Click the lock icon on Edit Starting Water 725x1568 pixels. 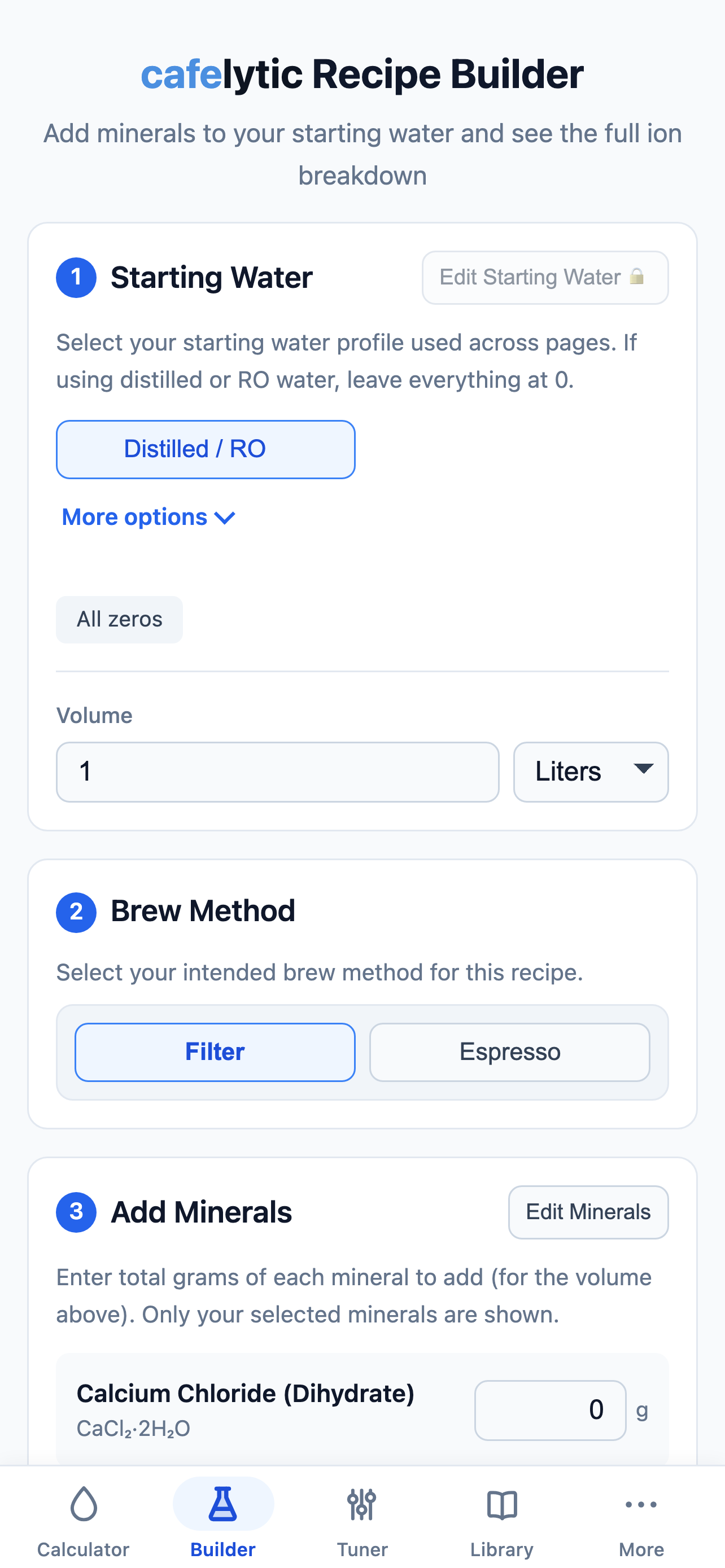click(x=637, y=277)
